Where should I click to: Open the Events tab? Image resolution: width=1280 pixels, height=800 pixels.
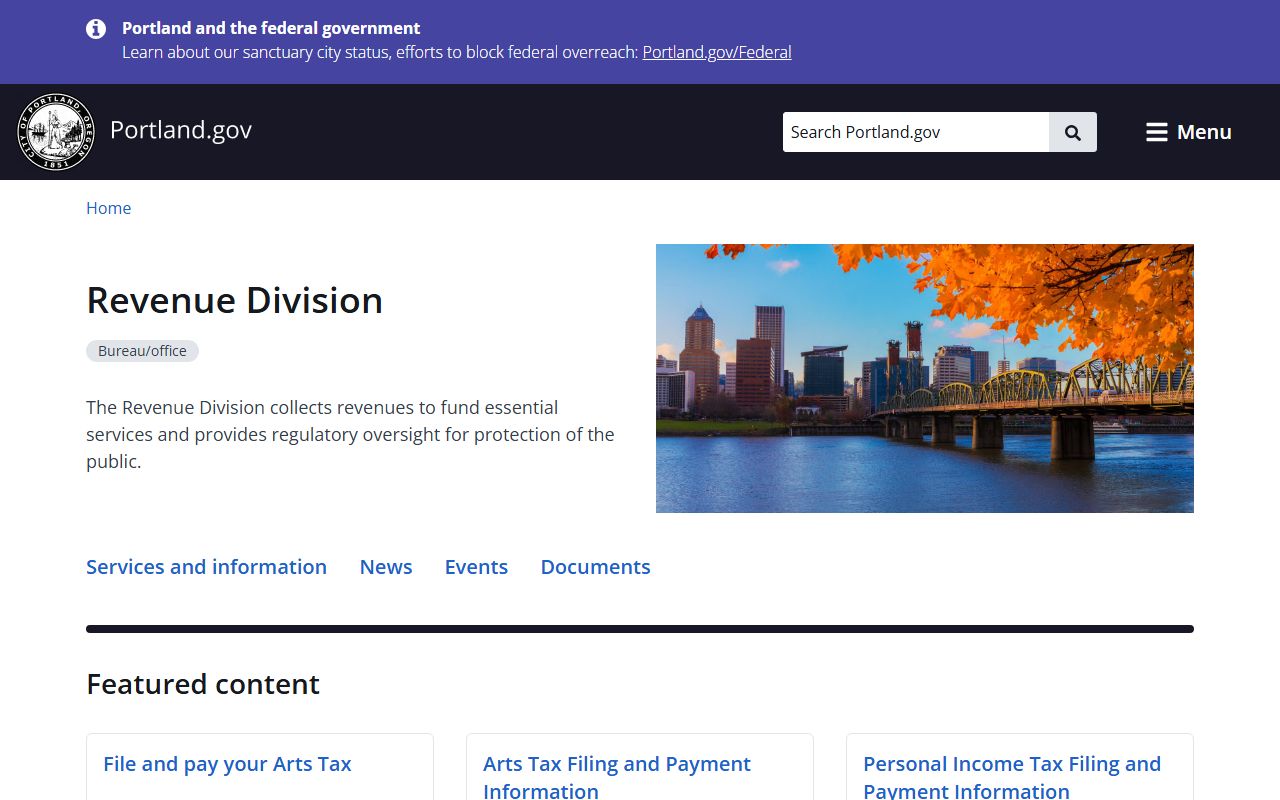(x=476, y=567)
